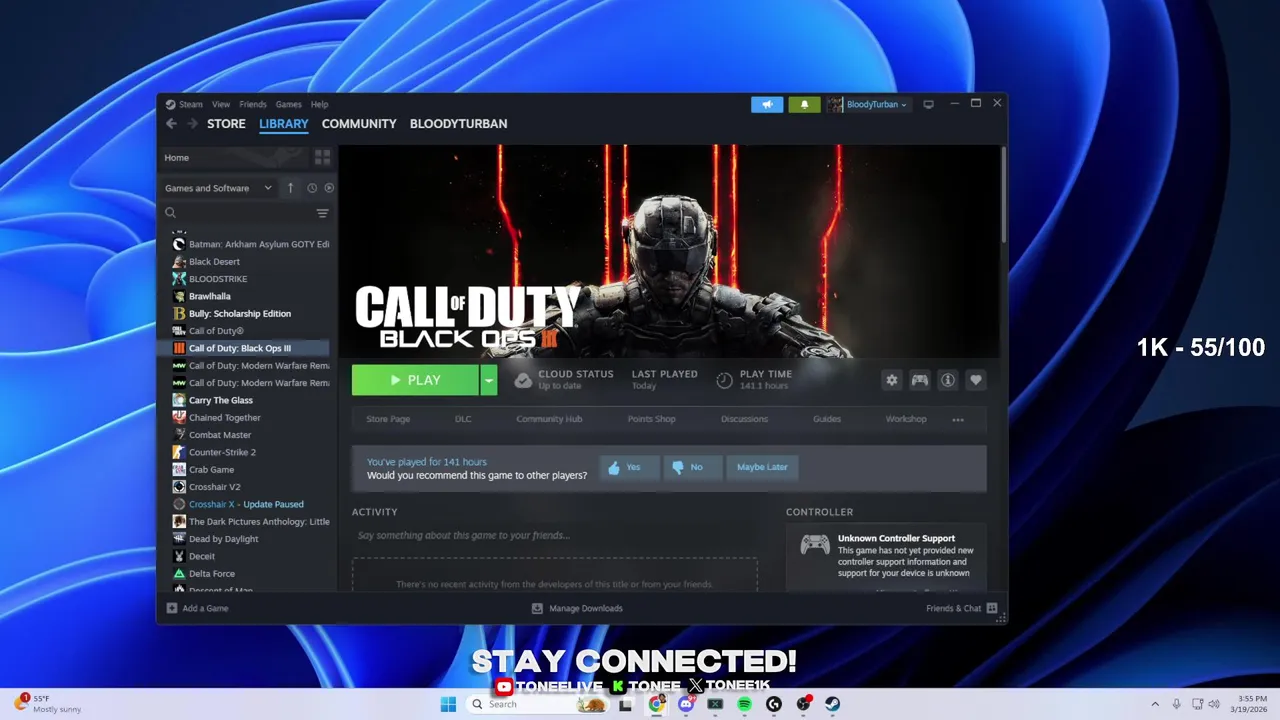Select Crosshair X - Update Paused entry

pos(250,504)
